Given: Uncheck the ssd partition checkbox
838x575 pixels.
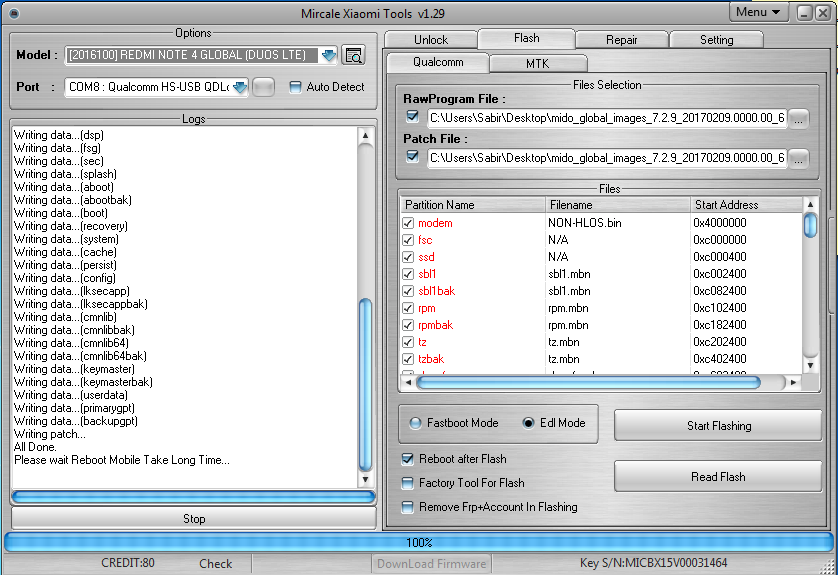Looking at the screenshot, I should pyautogui.click(x=408, y=257).
